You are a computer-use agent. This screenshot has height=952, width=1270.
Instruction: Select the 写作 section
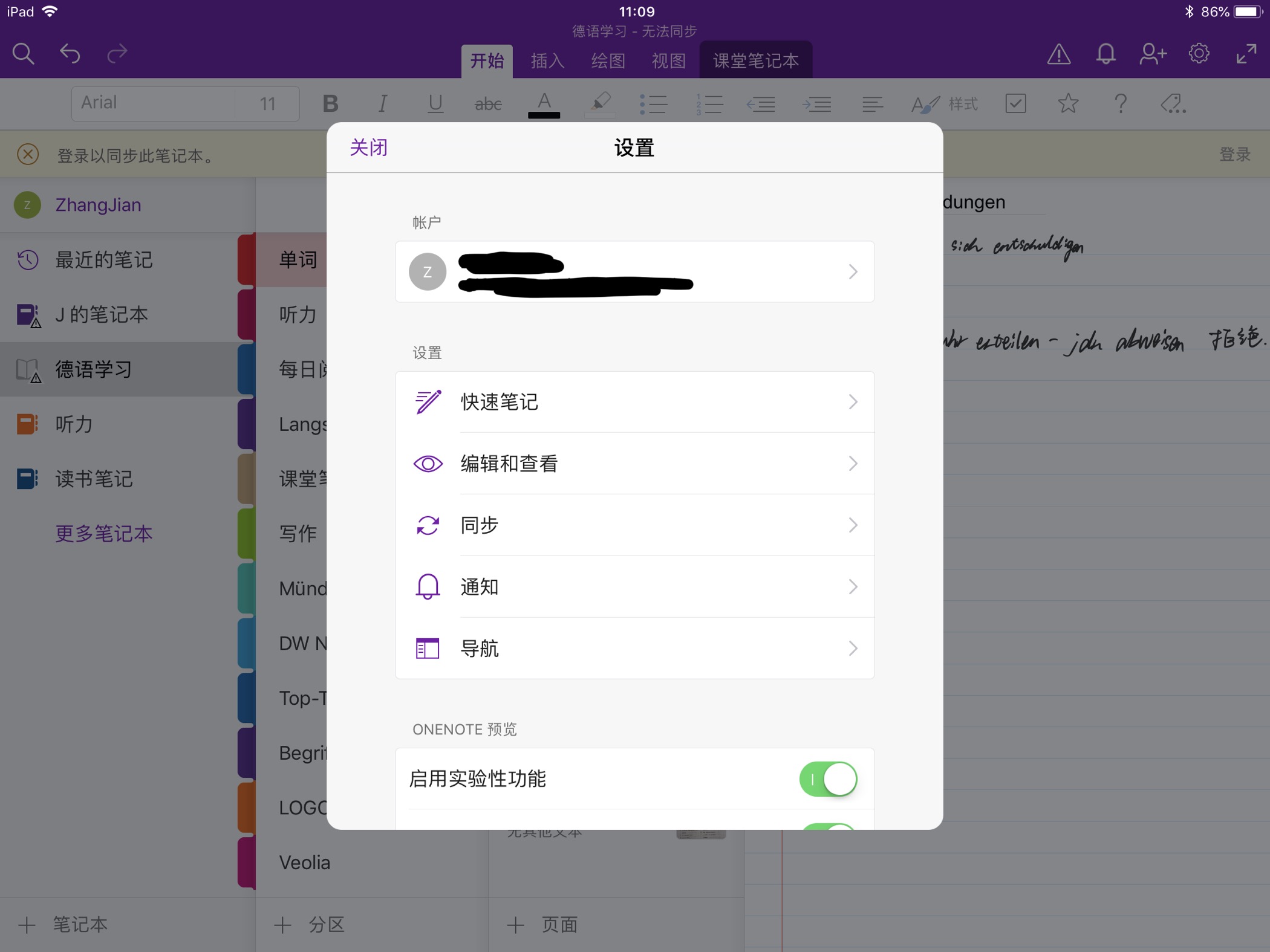click(298, 533)
